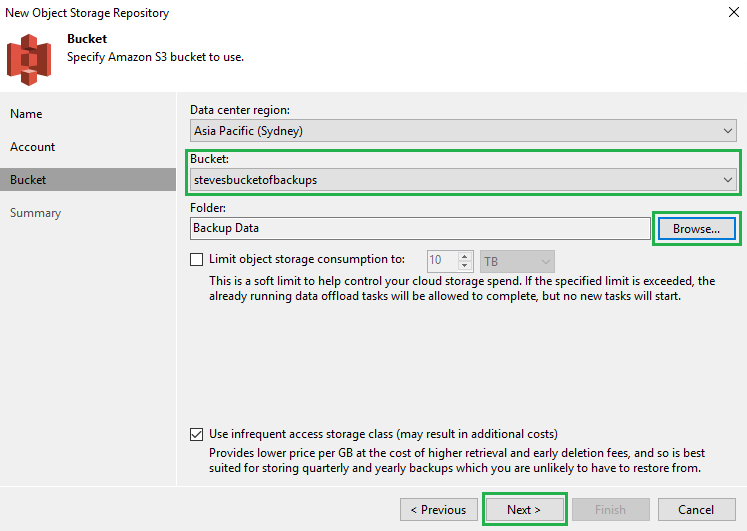The height and width of the screenshot is (531, 747).
Task: Proceed with the Next button
Action: click(x=524, y=509)
